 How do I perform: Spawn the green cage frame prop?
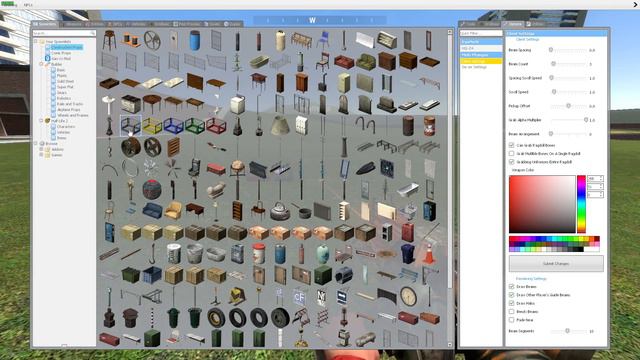pyautogui.click(x=195, y=125)
